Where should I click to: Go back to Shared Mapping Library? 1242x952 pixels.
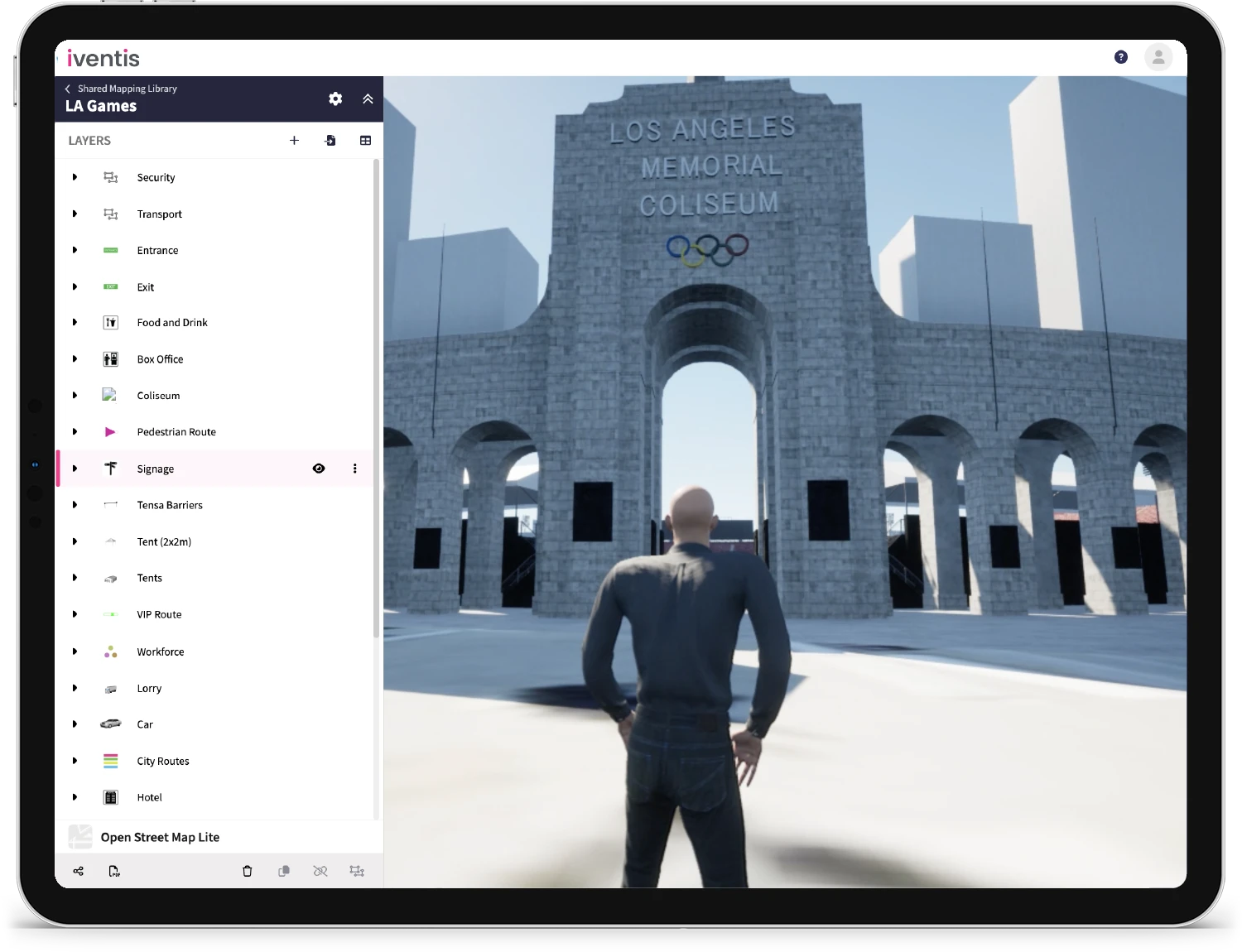[121, 89]
